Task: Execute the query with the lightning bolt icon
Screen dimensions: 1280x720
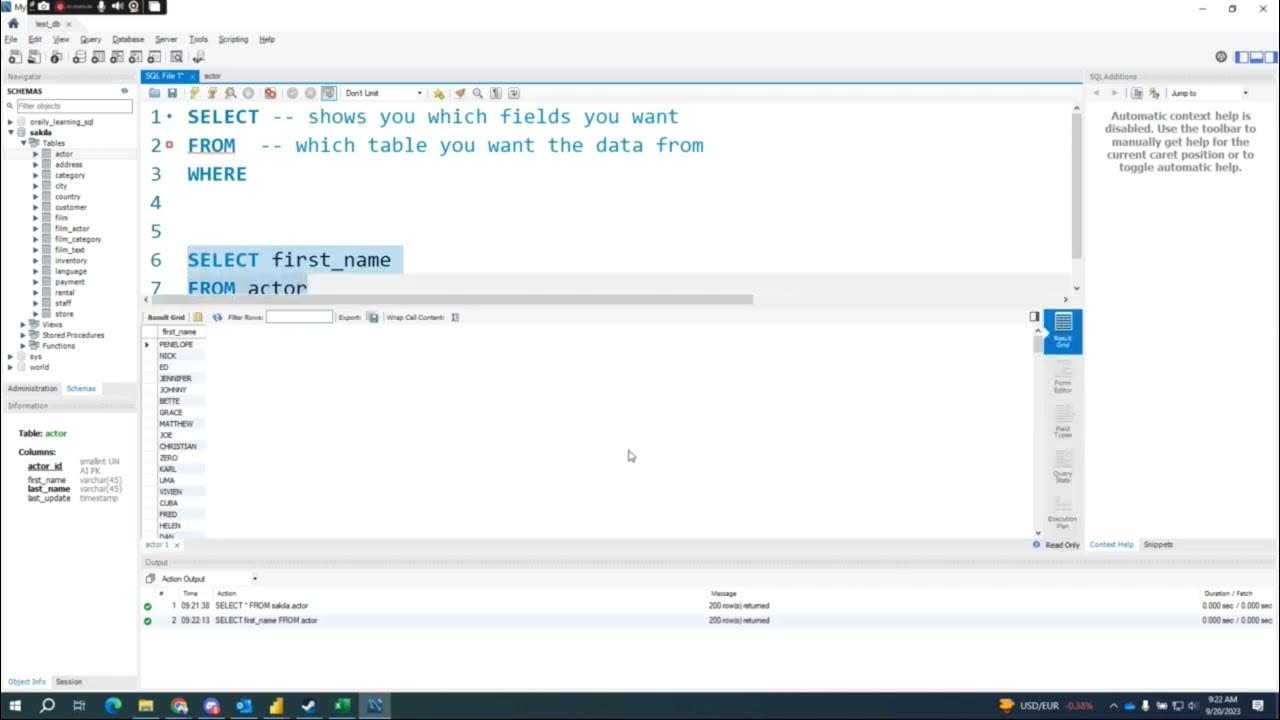Action: coord(195,93)
